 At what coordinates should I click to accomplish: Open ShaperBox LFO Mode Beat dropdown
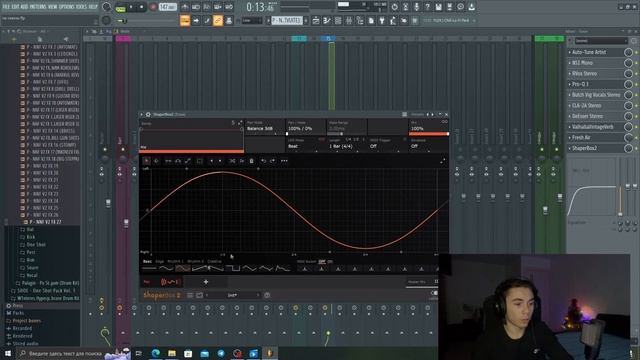[305, 144]
